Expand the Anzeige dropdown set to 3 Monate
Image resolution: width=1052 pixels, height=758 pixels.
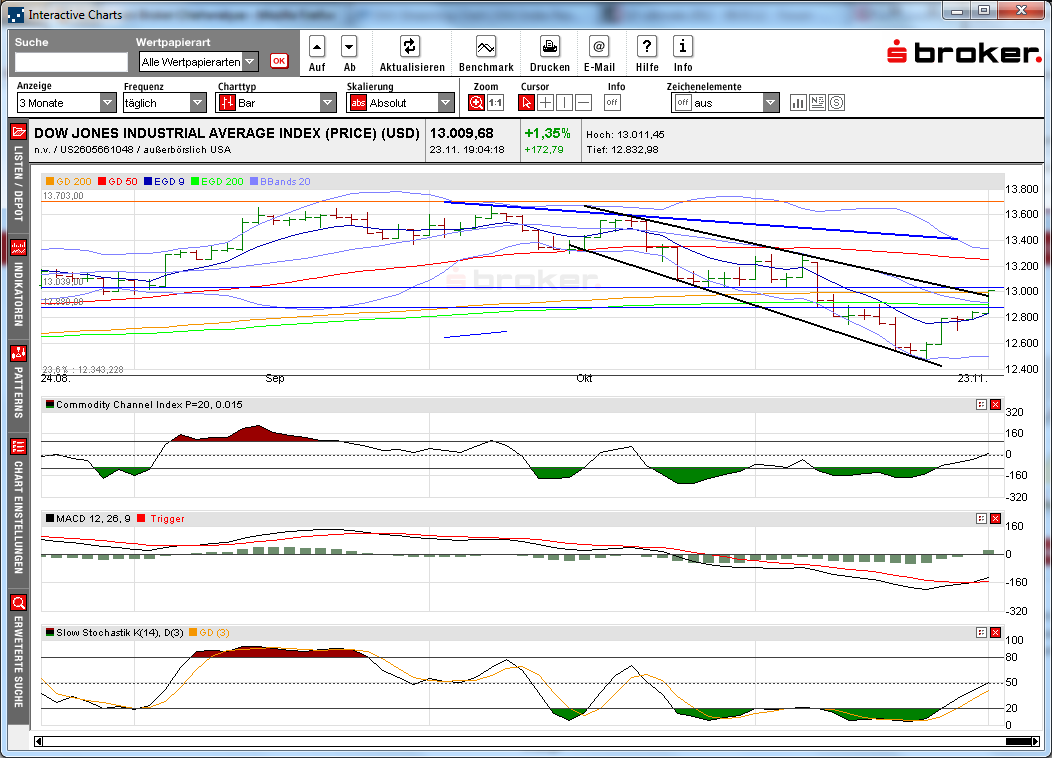(105, 101)
